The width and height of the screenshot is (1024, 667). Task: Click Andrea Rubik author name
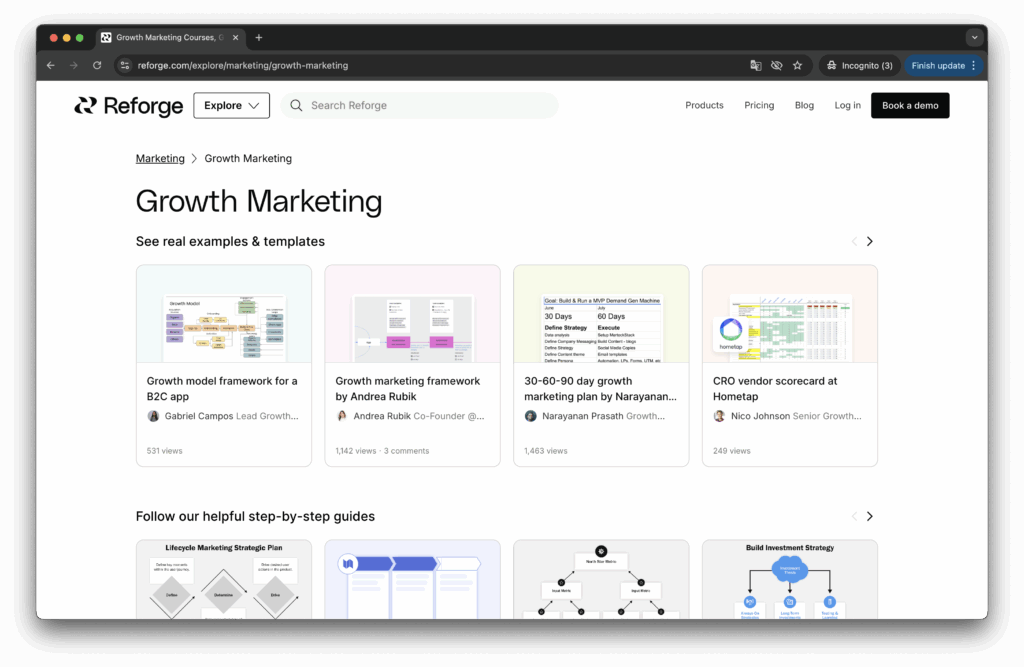coord(382,416)
